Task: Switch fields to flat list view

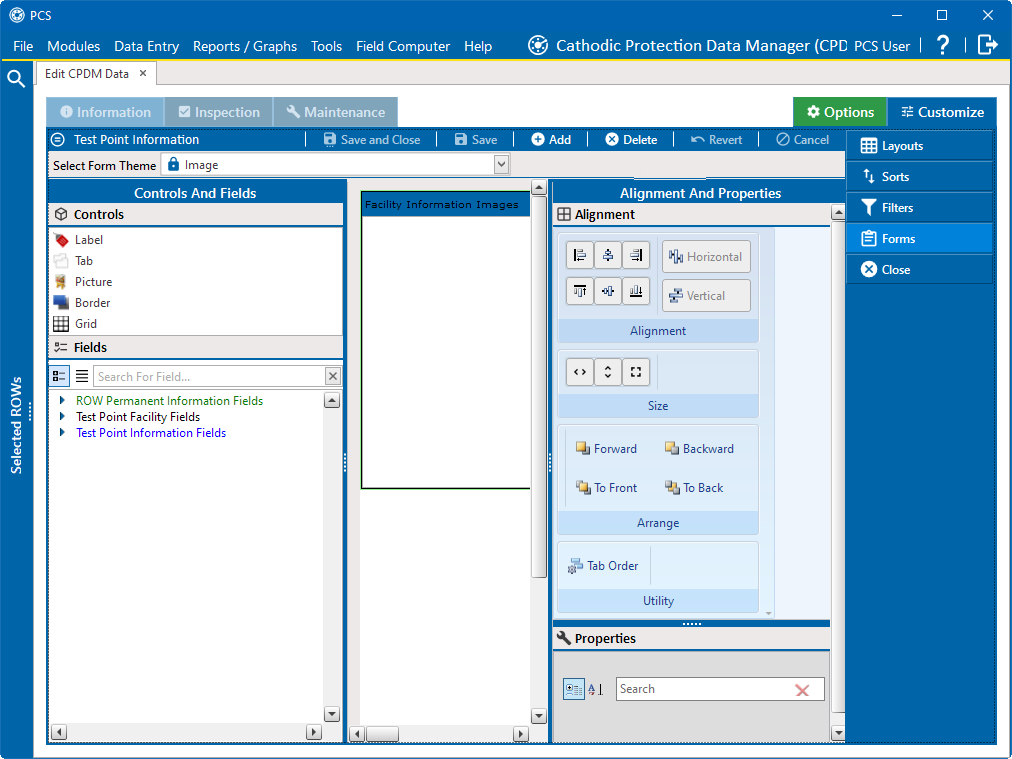Action: tap(82, 376)
